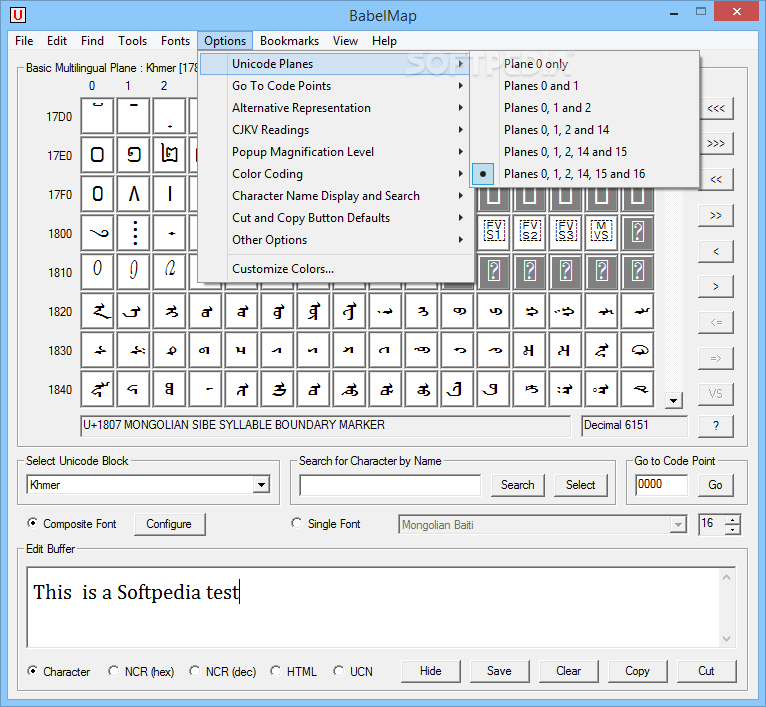Click the Save button

[x=499, y=671]
